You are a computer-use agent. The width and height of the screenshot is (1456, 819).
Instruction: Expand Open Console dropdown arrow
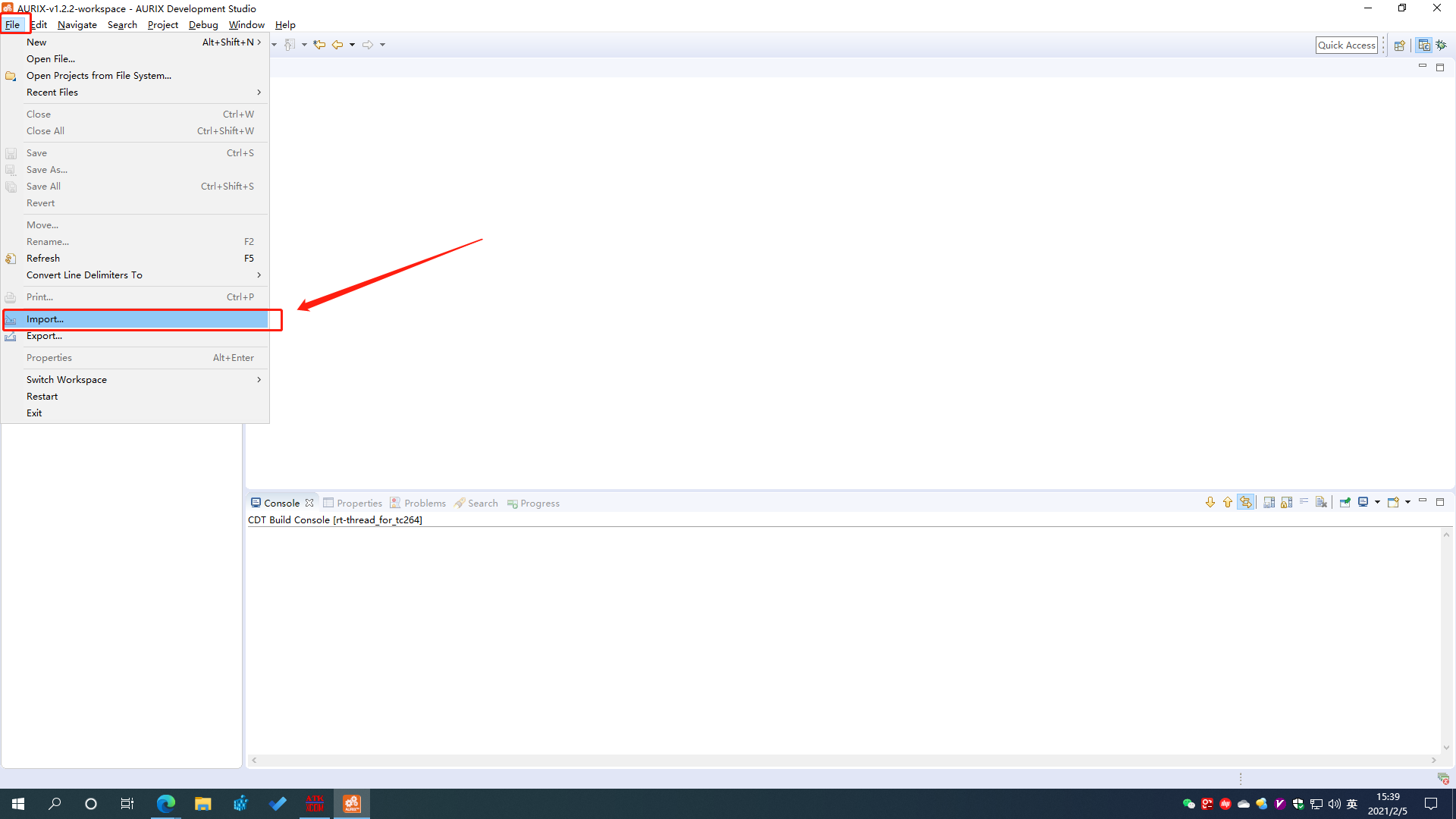click(1408, 502)
